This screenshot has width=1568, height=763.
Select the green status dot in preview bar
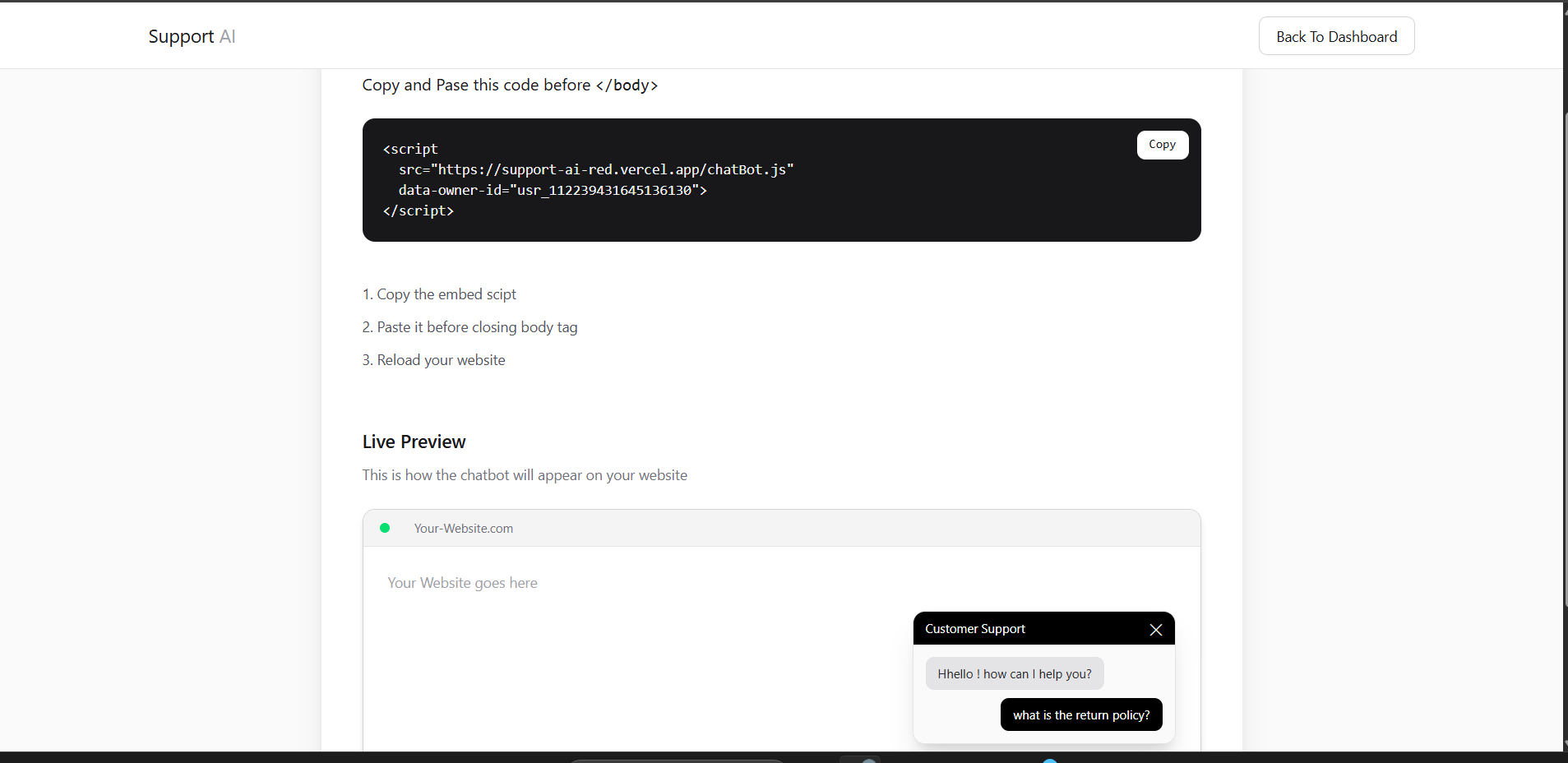pos(385,528)
